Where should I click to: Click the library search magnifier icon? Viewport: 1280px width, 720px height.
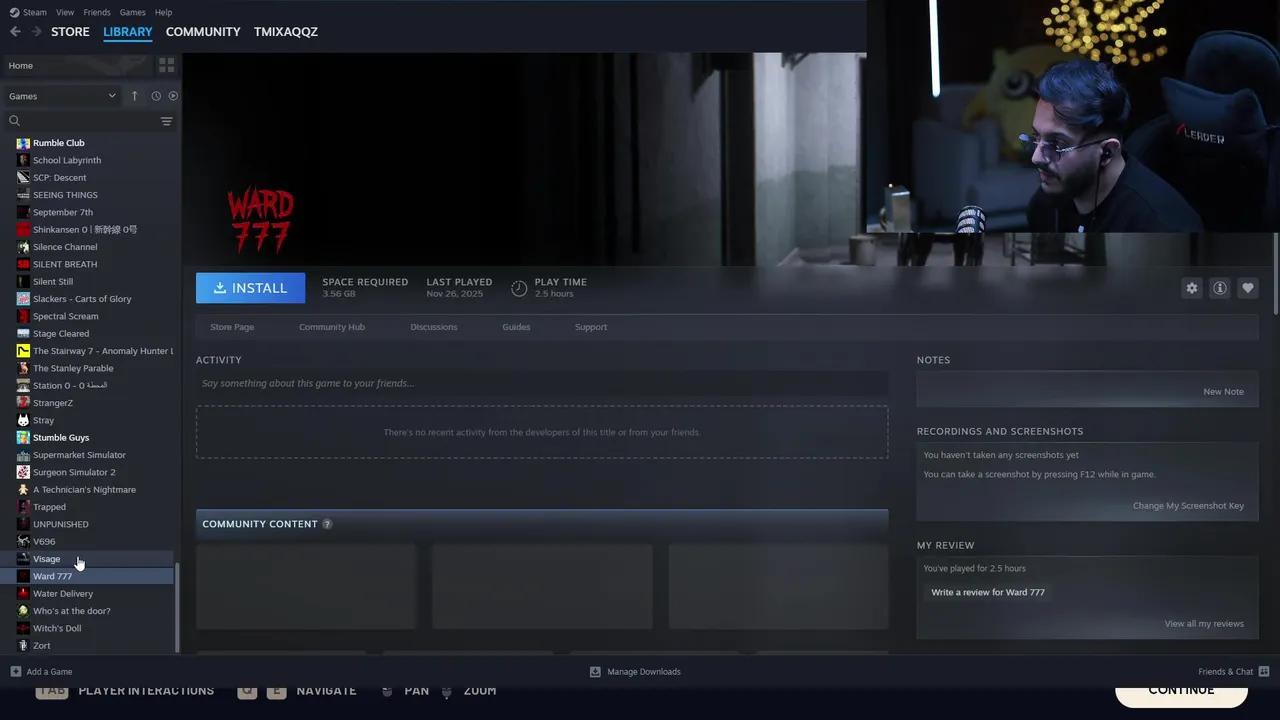tap(15, 121)
